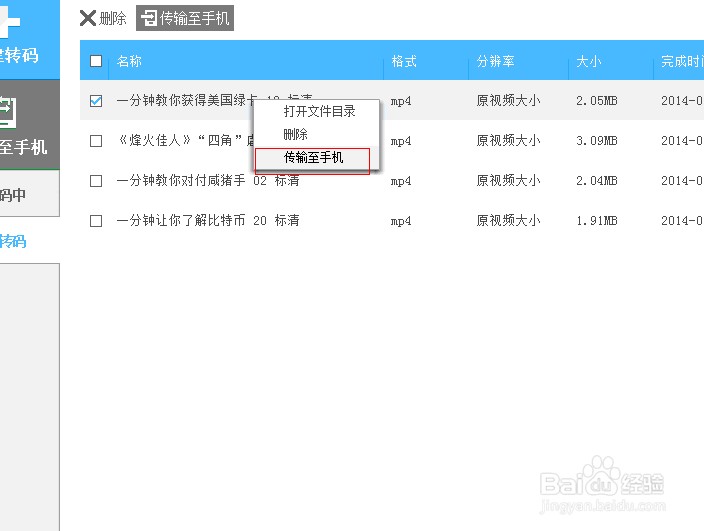The height and width of the screenshot is (531, 704).
Task: Click 原视频大小 in the 3.09MB row
Action: pos(508,141)
